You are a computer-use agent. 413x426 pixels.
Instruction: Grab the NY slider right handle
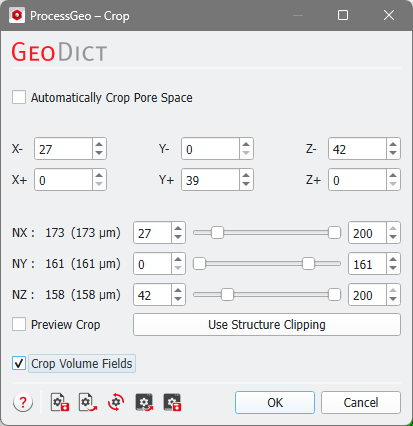coord(308,264)
